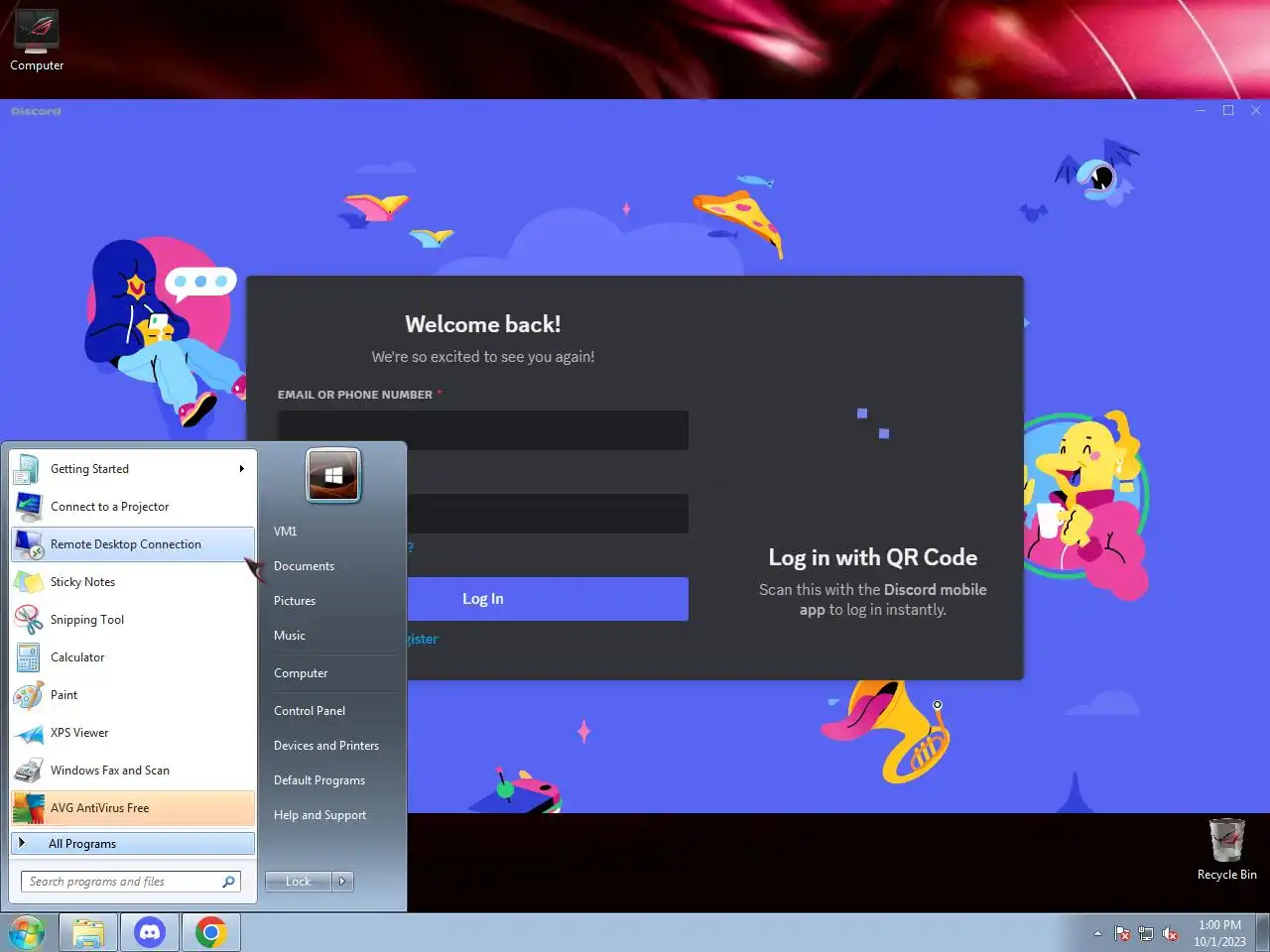
Task: Open File Explorer from the taskbar
Action: click(88, 933)
